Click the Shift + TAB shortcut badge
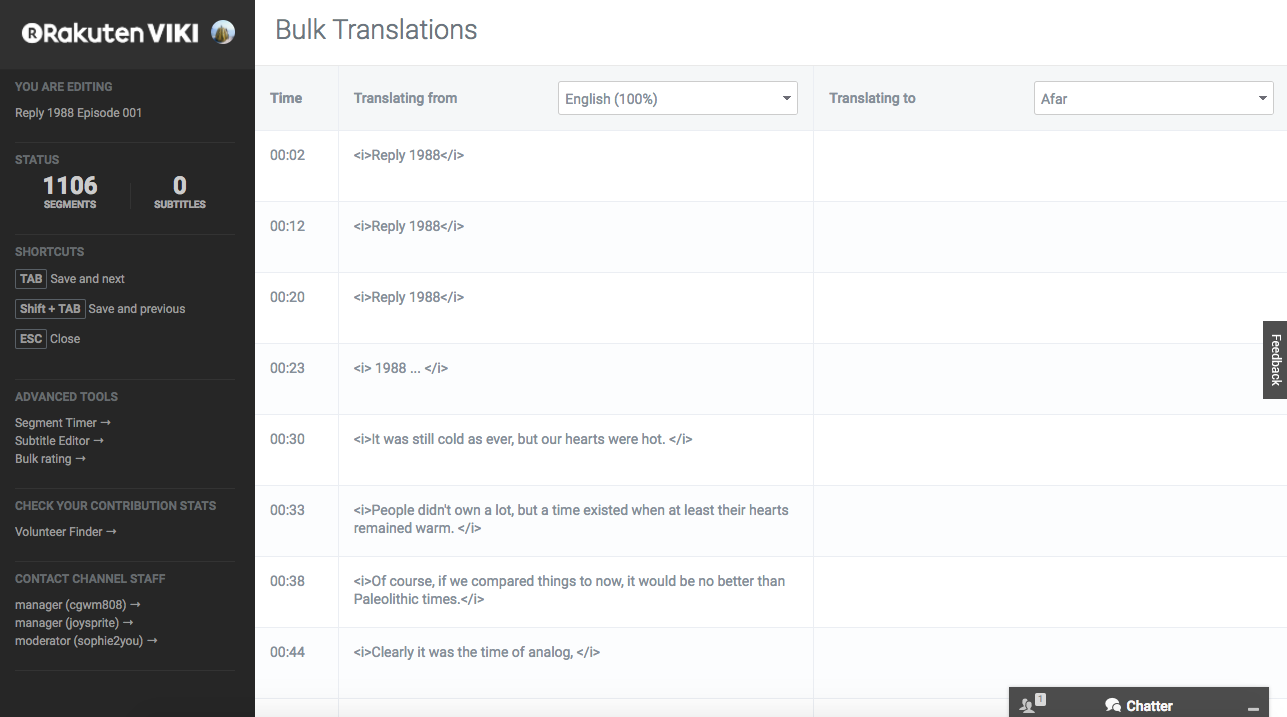This screenshot has height=717, width=1287. [50, 309]
